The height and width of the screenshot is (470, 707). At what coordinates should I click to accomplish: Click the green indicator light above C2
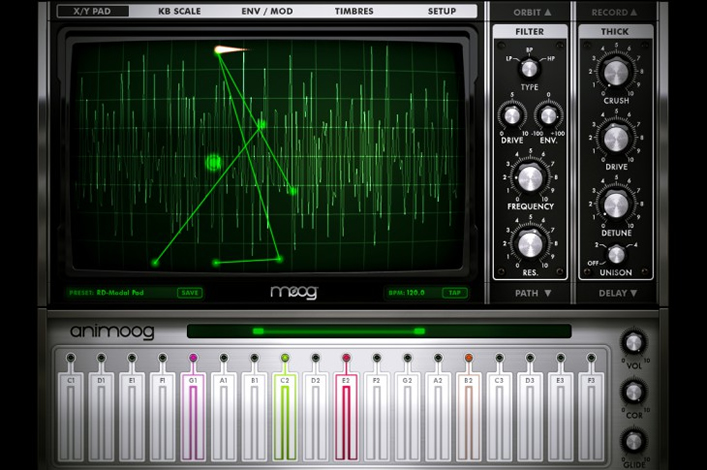285,358
